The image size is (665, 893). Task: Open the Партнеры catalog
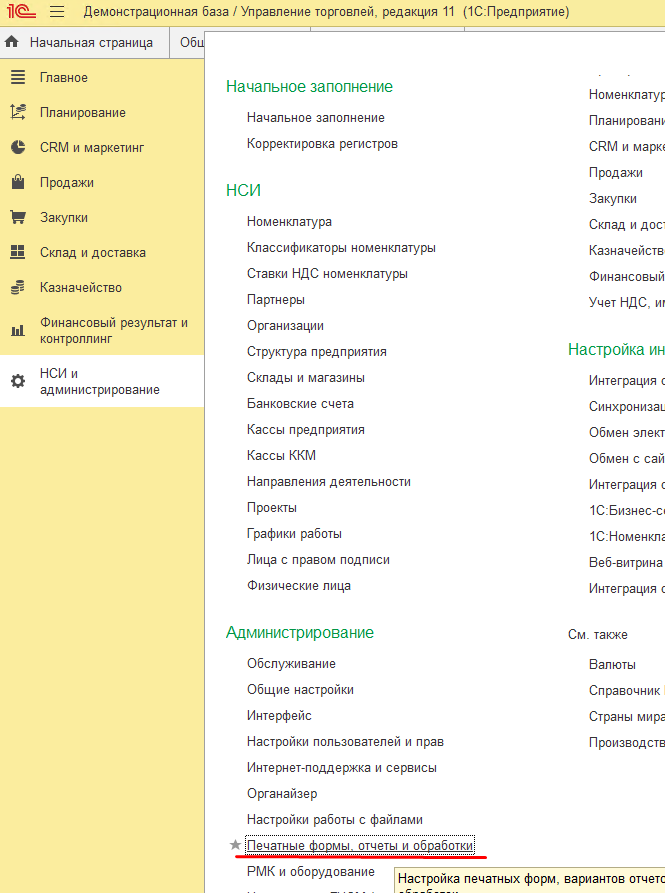(276, 300)
